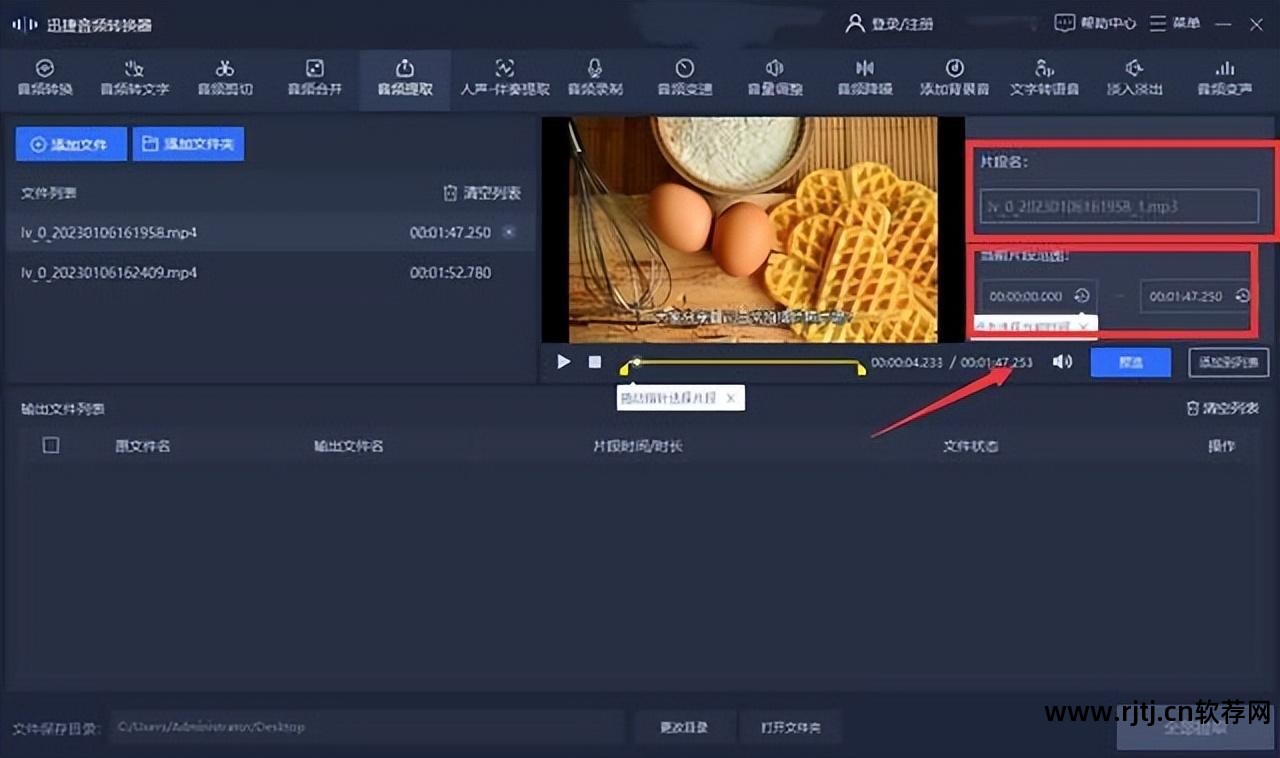Reset end time with its clock icon
Viewport: 1280px width, 758px height.
[x=1242, y=296]
